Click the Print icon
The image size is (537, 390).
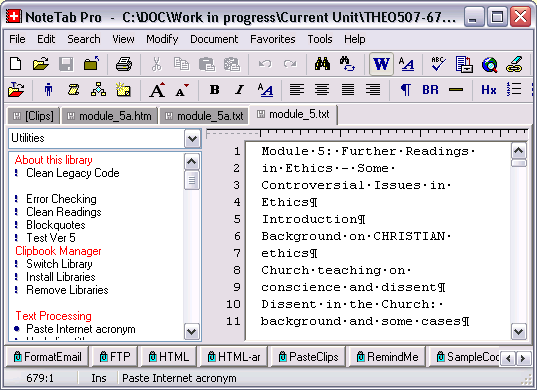[x=124, y=64]
